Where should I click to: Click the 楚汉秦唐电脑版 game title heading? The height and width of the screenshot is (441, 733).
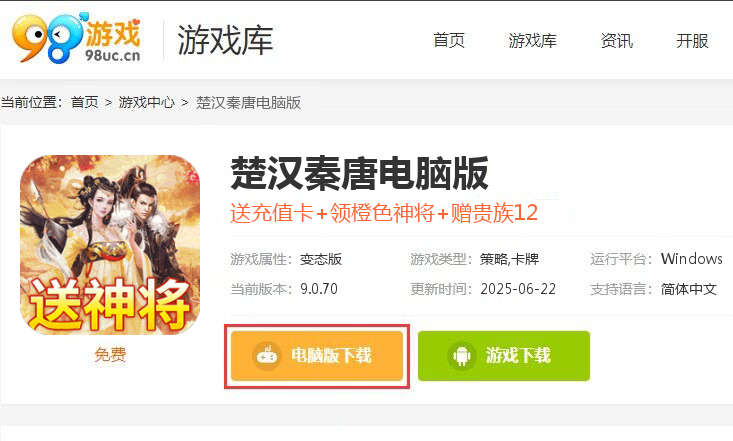pos(359,174)
